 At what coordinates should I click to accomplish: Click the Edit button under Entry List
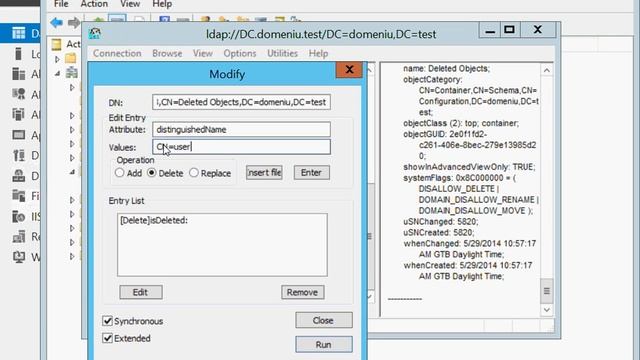click(141, 292)
